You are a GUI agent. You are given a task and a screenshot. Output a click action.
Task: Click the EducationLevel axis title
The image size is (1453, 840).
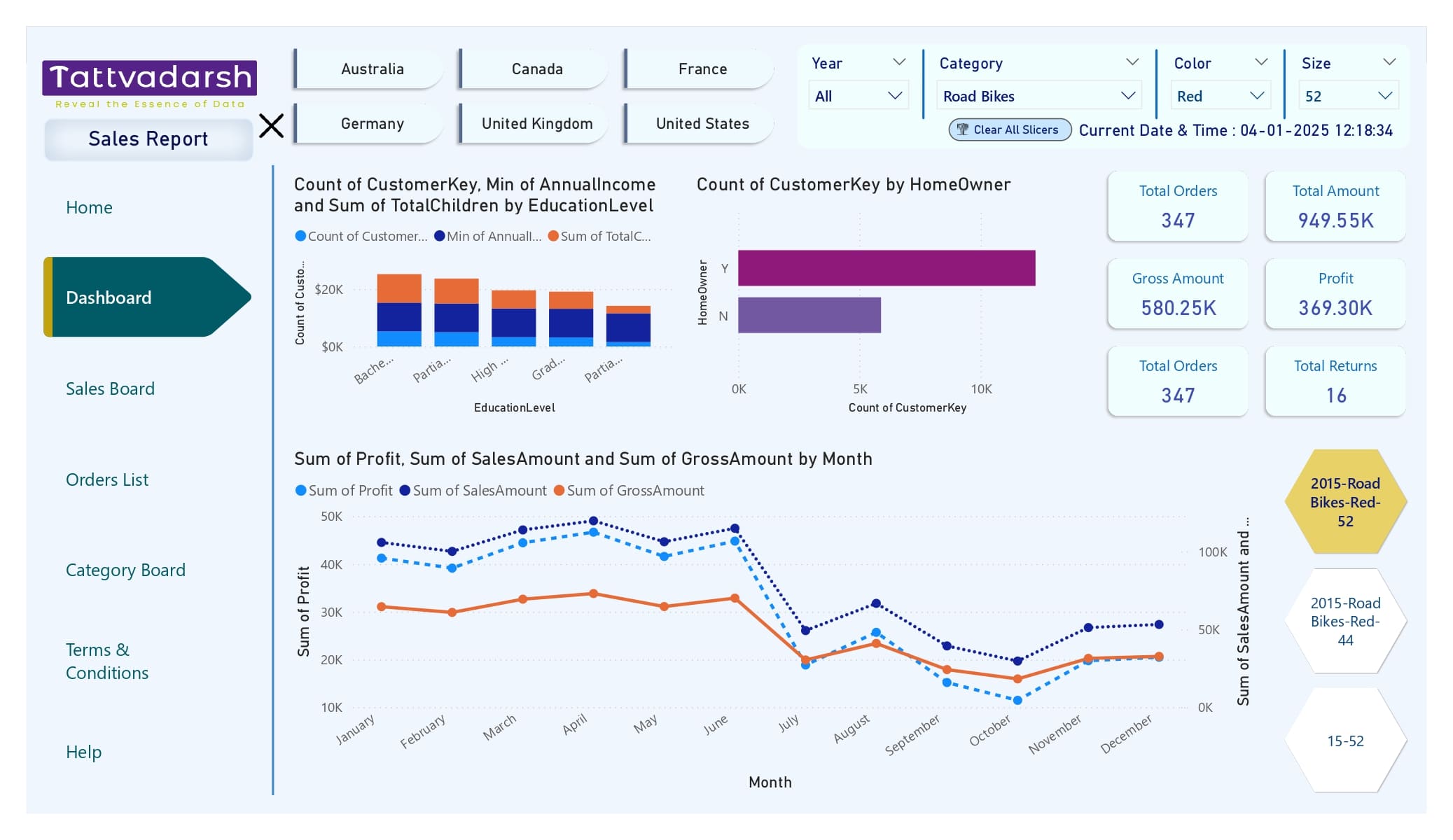tap(515, 407)
